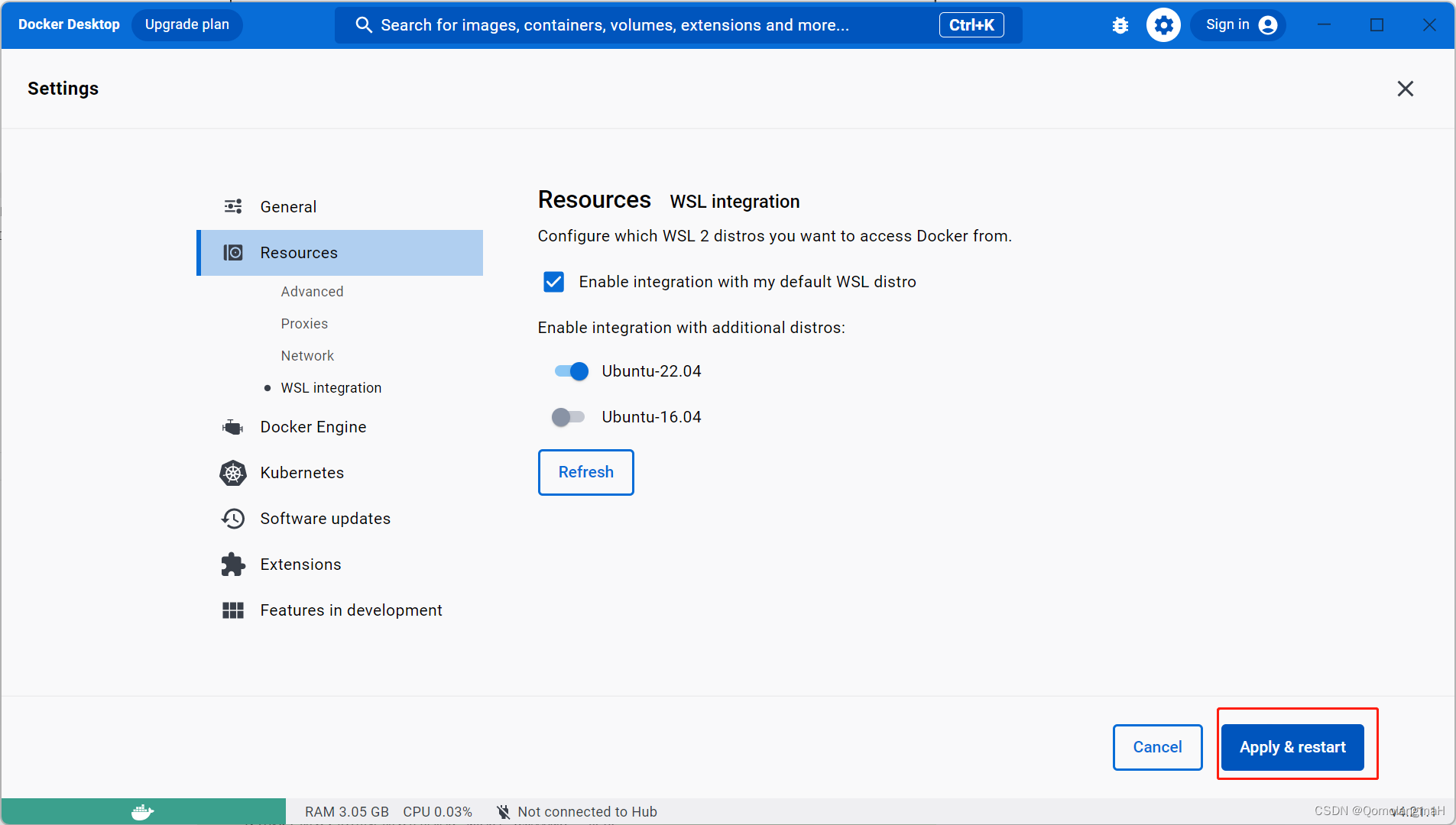Close the Settings panel with X
1456x825 pixels.
pyautogui.click(x=1405, y=89)
